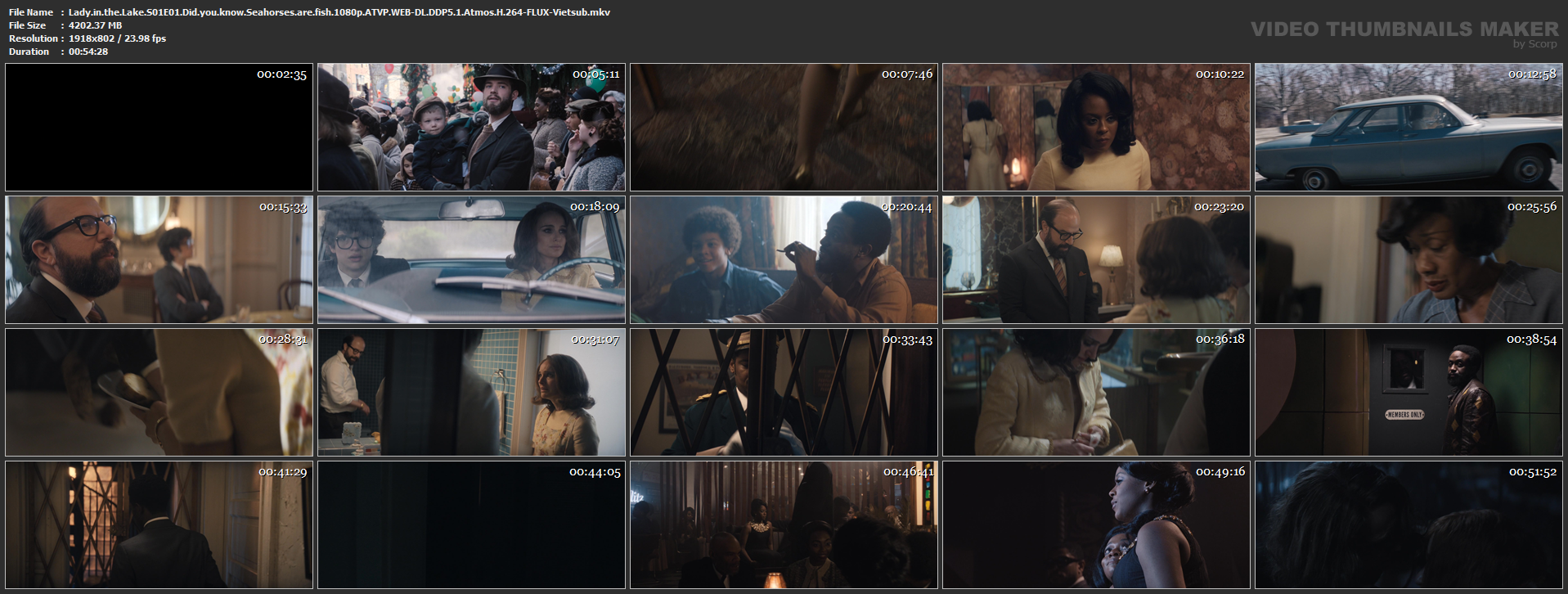Click the Resolution label

point(34,38)
